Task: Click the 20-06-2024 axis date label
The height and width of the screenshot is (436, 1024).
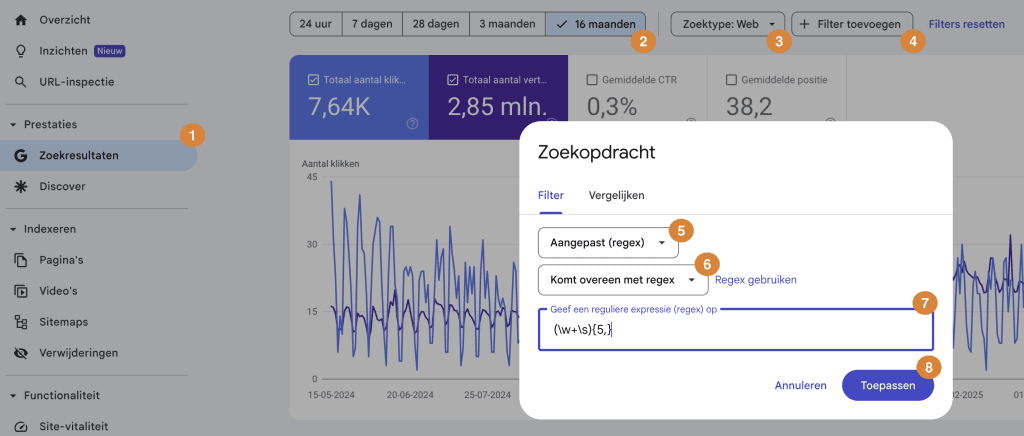Action: [x=410, y=395]
